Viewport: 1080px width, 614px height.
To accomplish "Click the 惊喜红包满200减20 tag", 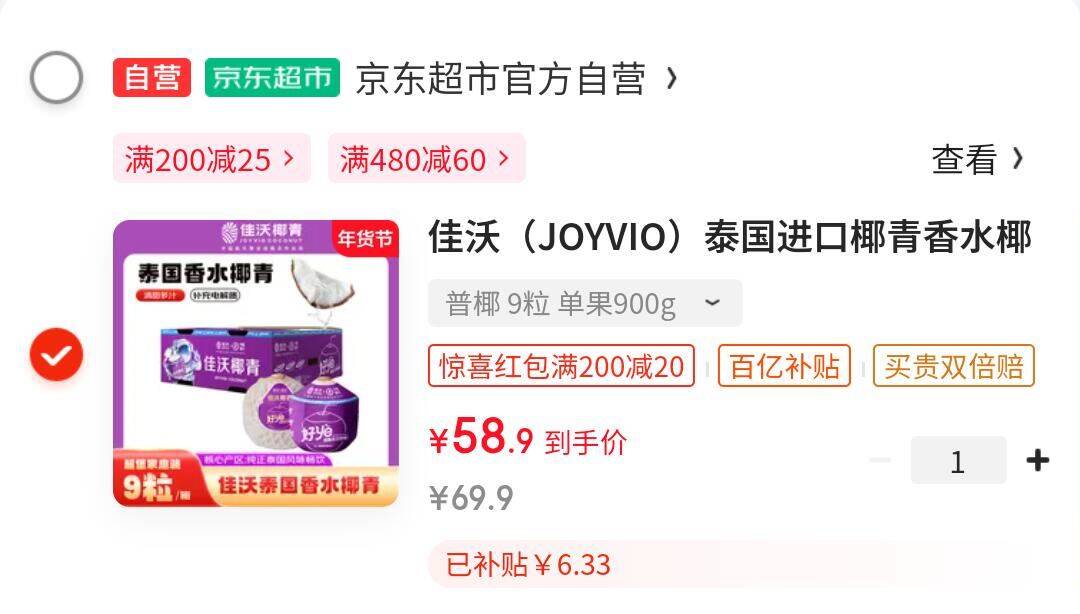I will click(561, 365).
